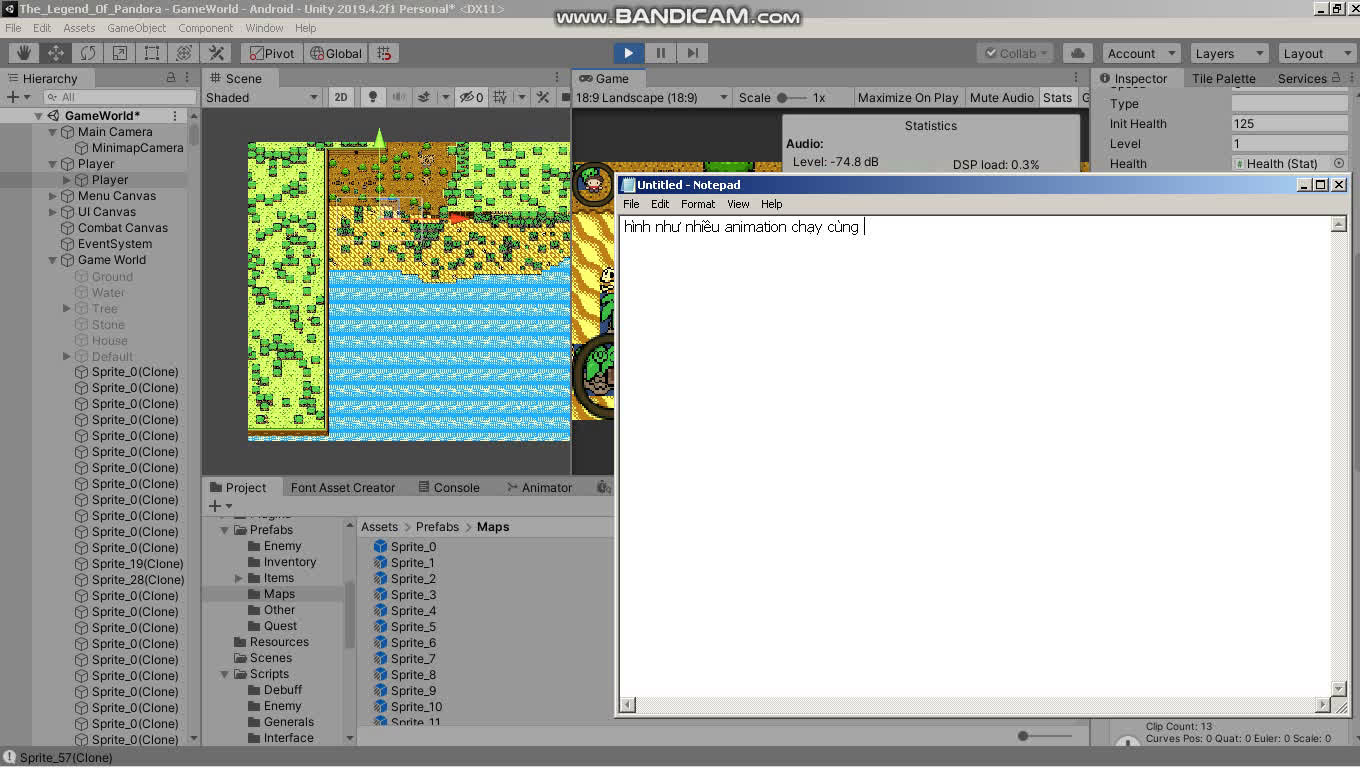Adjust the Game view Scale slider
This screenshot has width=1360, height=768.
(785, 97)
